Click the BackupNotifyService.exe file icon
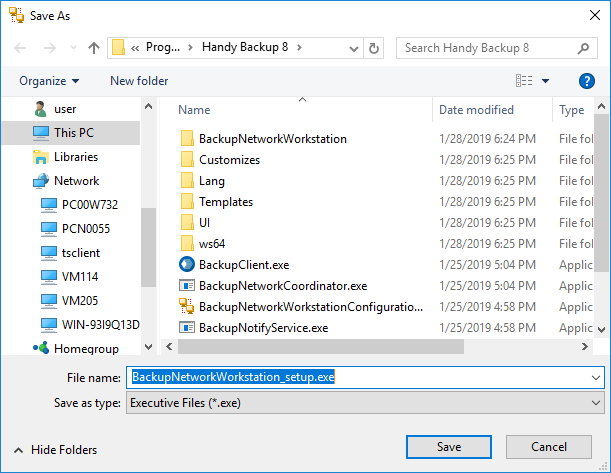The width and height of the screenshot is (611, 473). tap(187, 328)
